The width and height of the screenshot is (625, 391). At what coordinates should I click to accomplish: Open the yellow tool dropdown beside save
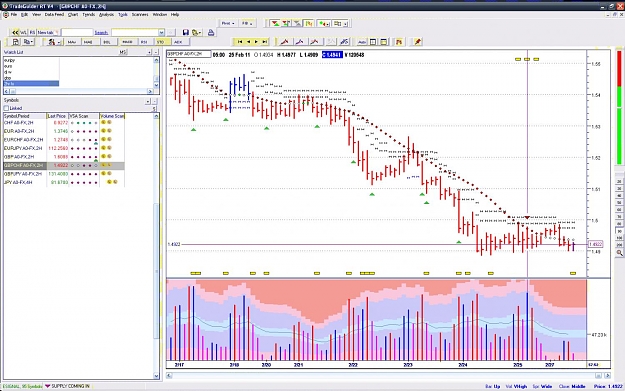click(x=197, y=32)
